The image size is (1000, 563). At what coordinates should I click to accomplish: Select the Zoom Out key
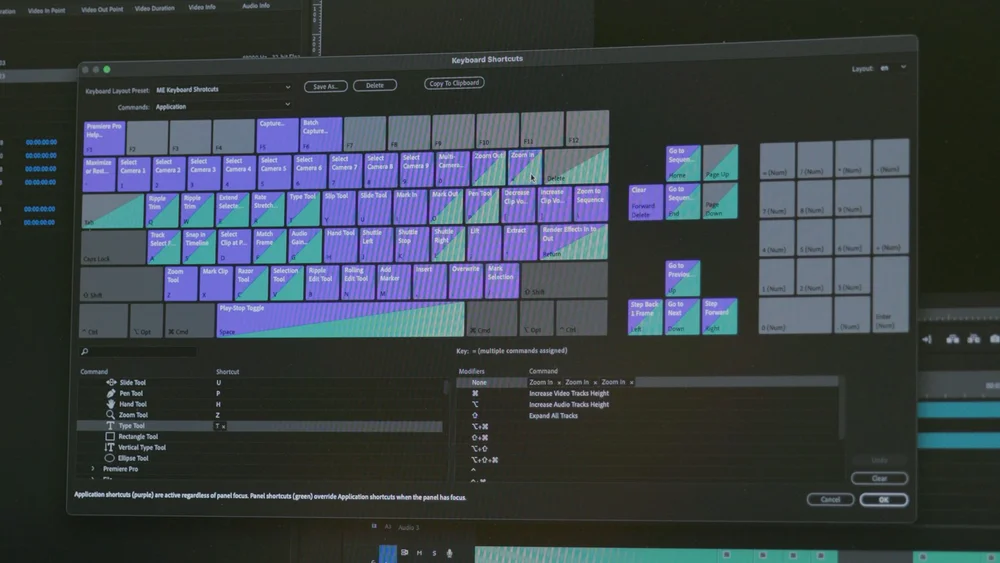pos(489,168)
